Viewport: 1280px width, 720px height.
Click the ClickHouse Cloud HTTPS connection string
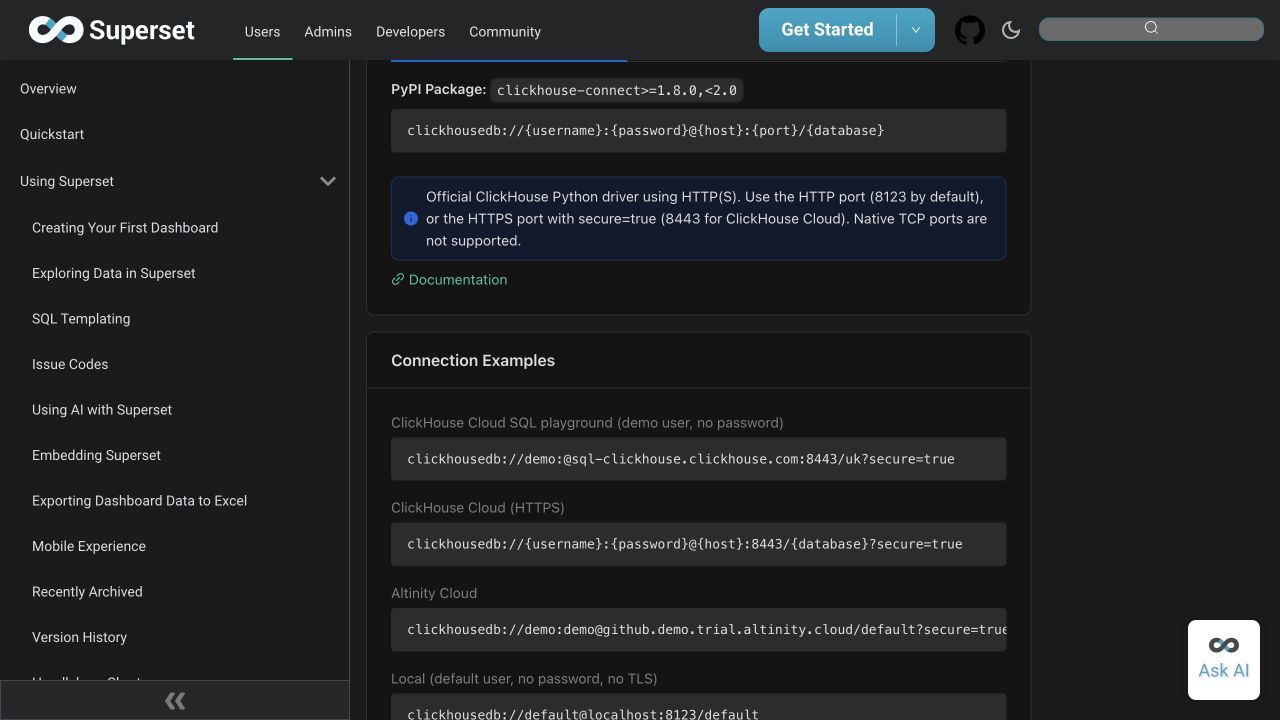coord(698,544)
